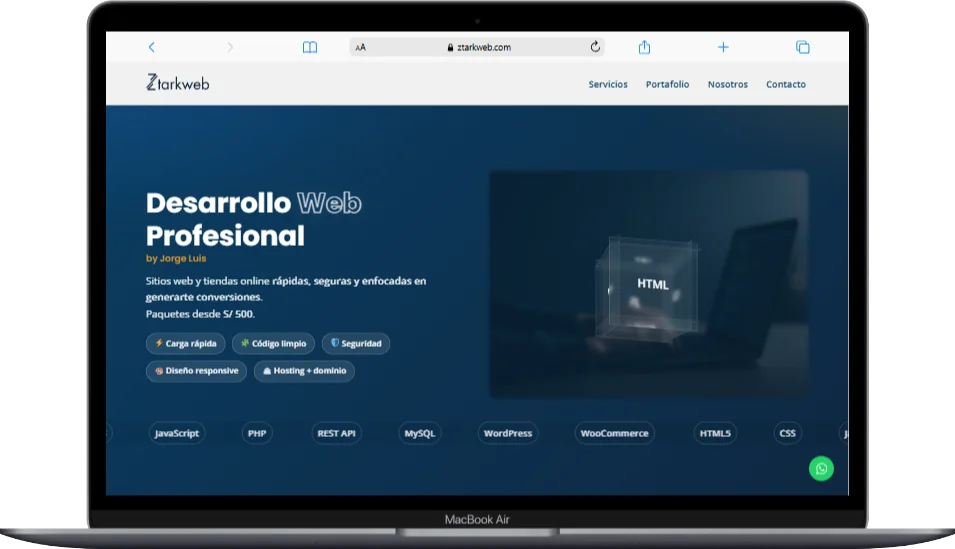Viewport: 955px width, 549px height.
Task: Click the HTML5 chip
Action: 715,433
